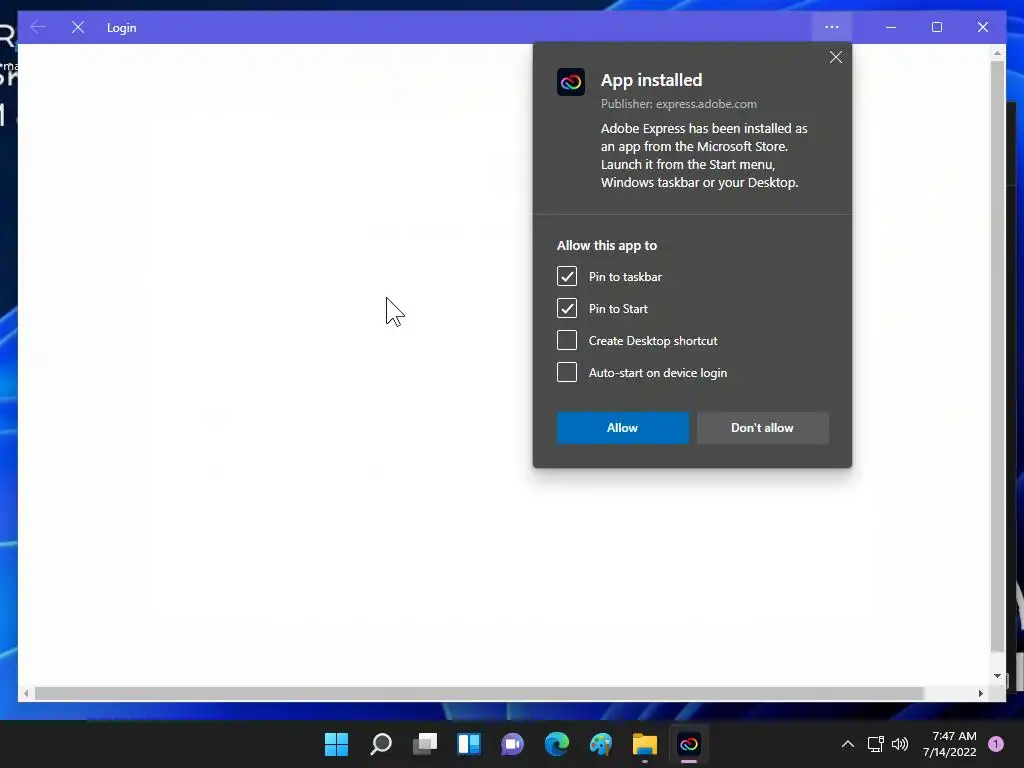
Task: Open the three-dots app menu
Action: coord(831,27)
